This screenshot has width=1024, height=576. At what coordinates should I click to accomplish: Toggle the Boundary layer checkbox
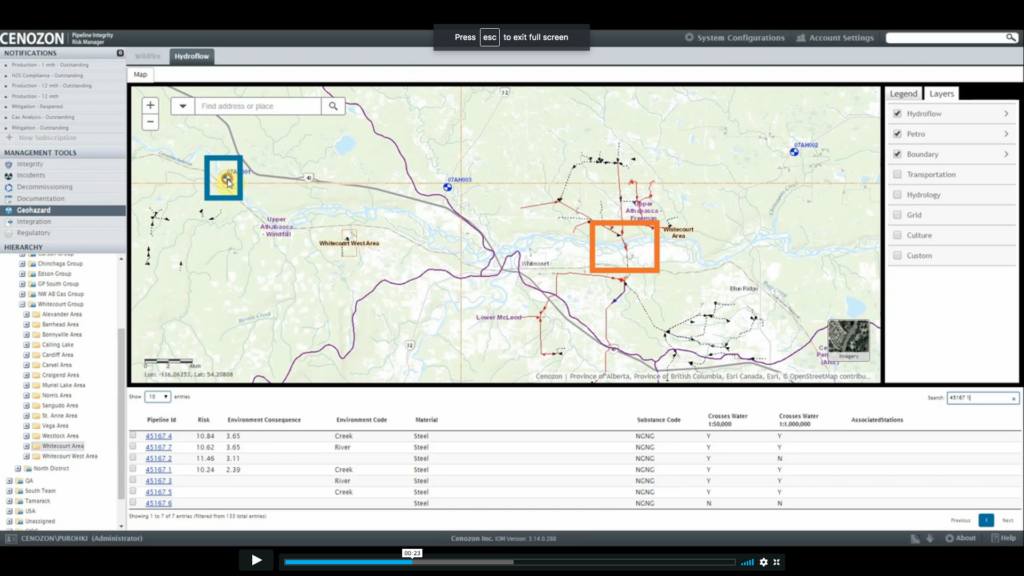[x=897, y=154]
